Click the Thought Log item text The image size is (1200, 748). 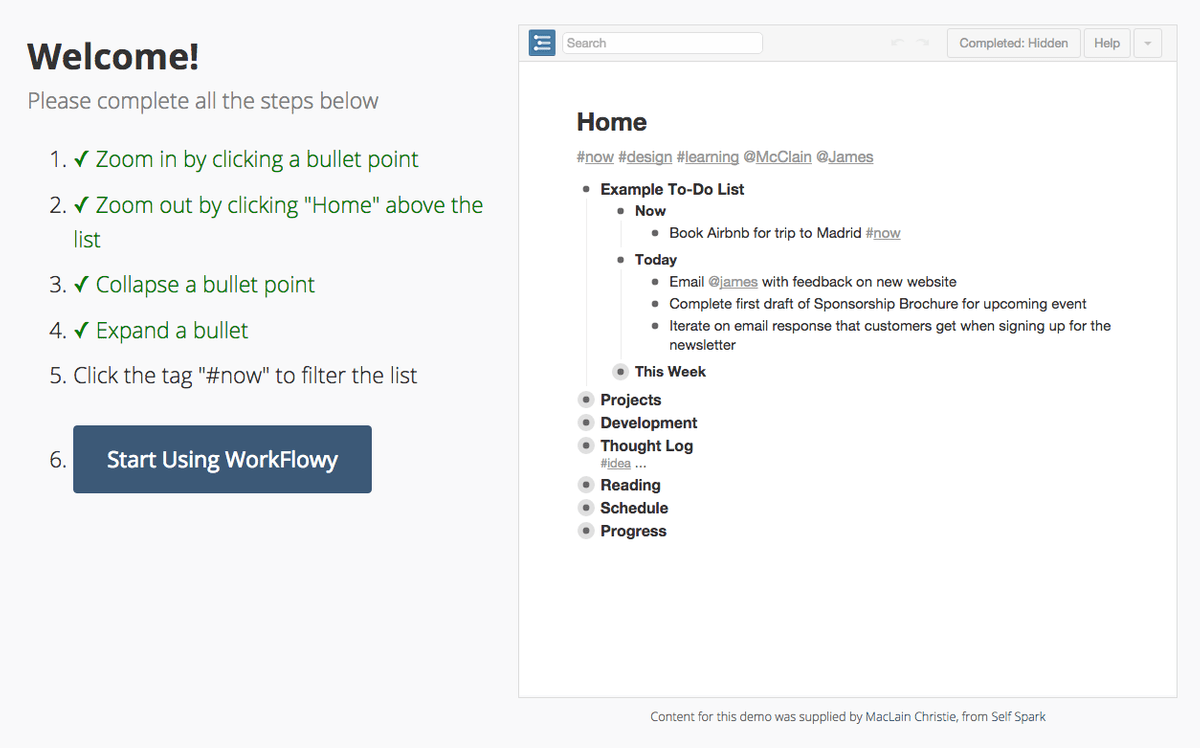pyautogui.click(x=647, y=446)
